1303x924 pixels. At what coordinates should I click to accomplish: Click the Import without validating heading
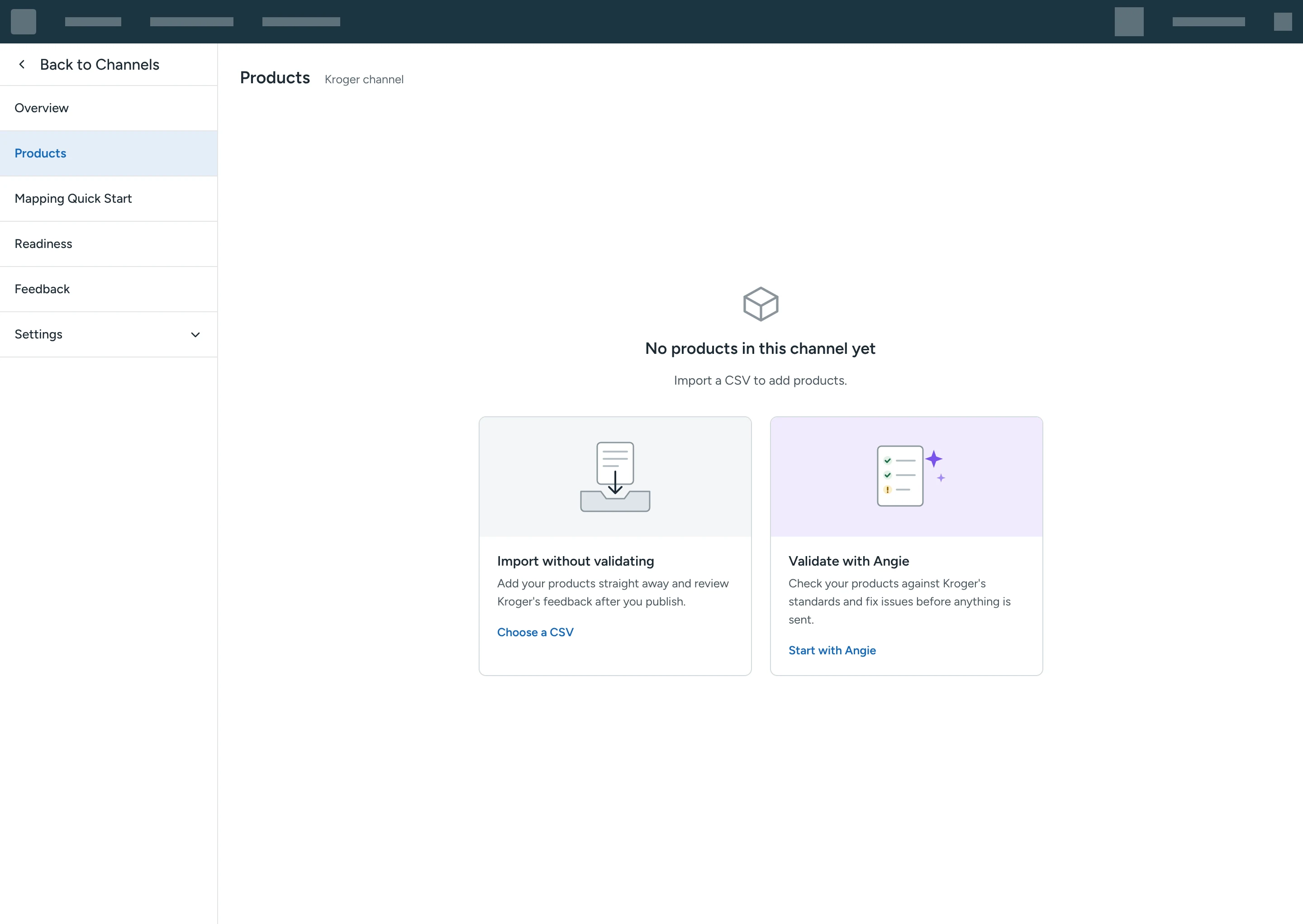click(x=575, y=561)
